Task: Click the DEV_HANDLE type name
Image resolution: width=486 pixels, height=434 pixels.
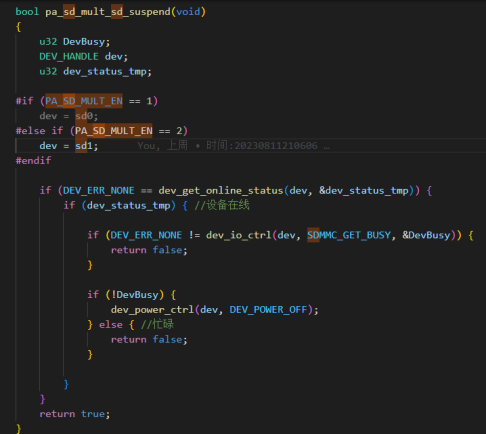Action: [69, 57]
